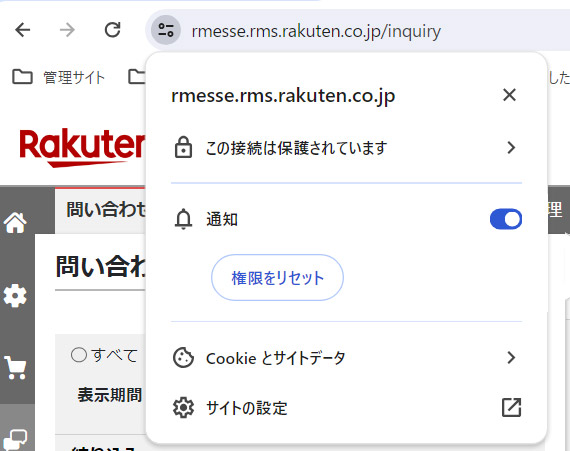This screenshot has width=570, height=451.
Task: Expand この接続は保護されています connection details
Action: click(346, 148)
